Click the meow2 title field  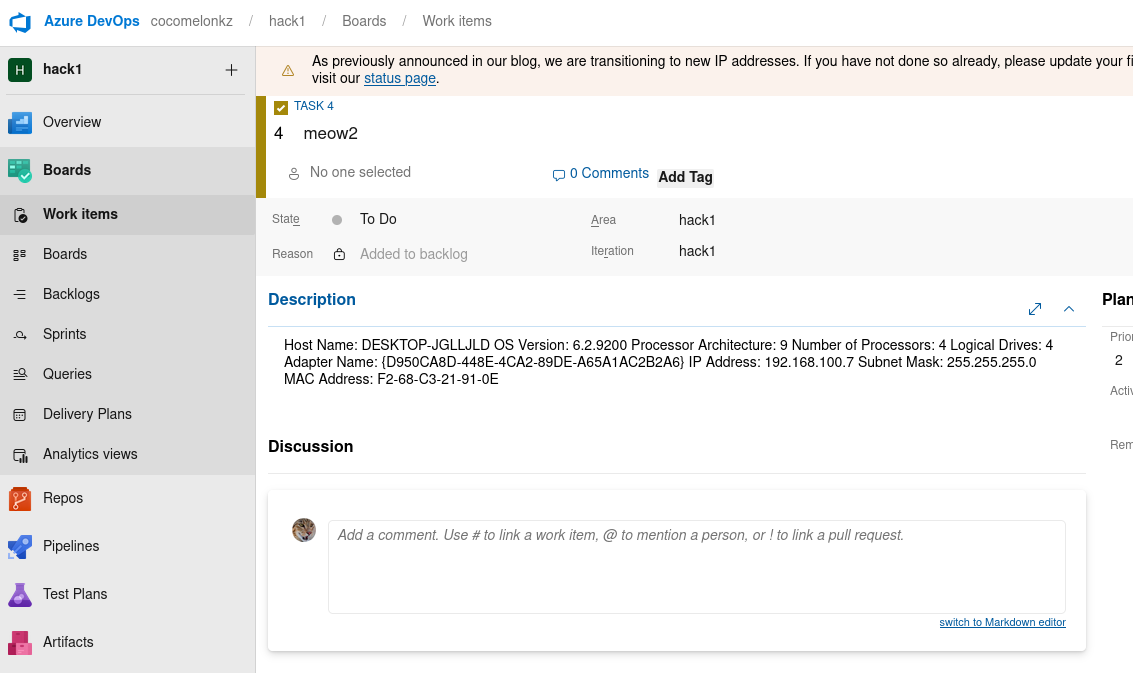point(330,134)
